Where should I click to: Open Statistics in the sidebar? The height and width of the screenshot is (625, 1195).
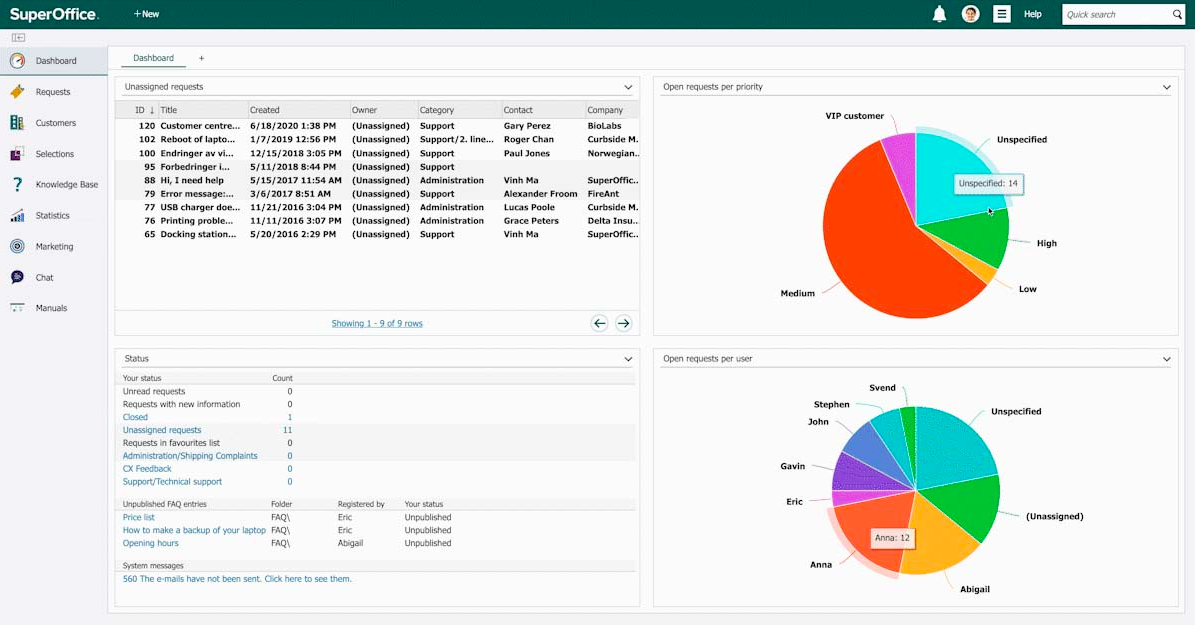[x=52, y=216]
